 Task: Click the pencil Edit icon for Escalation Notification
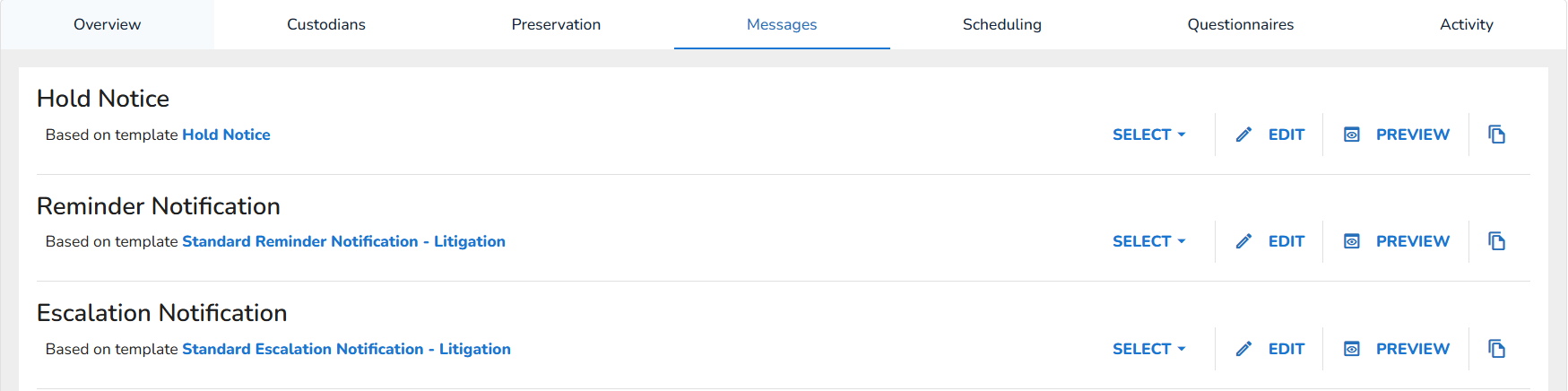(1243, 349)
